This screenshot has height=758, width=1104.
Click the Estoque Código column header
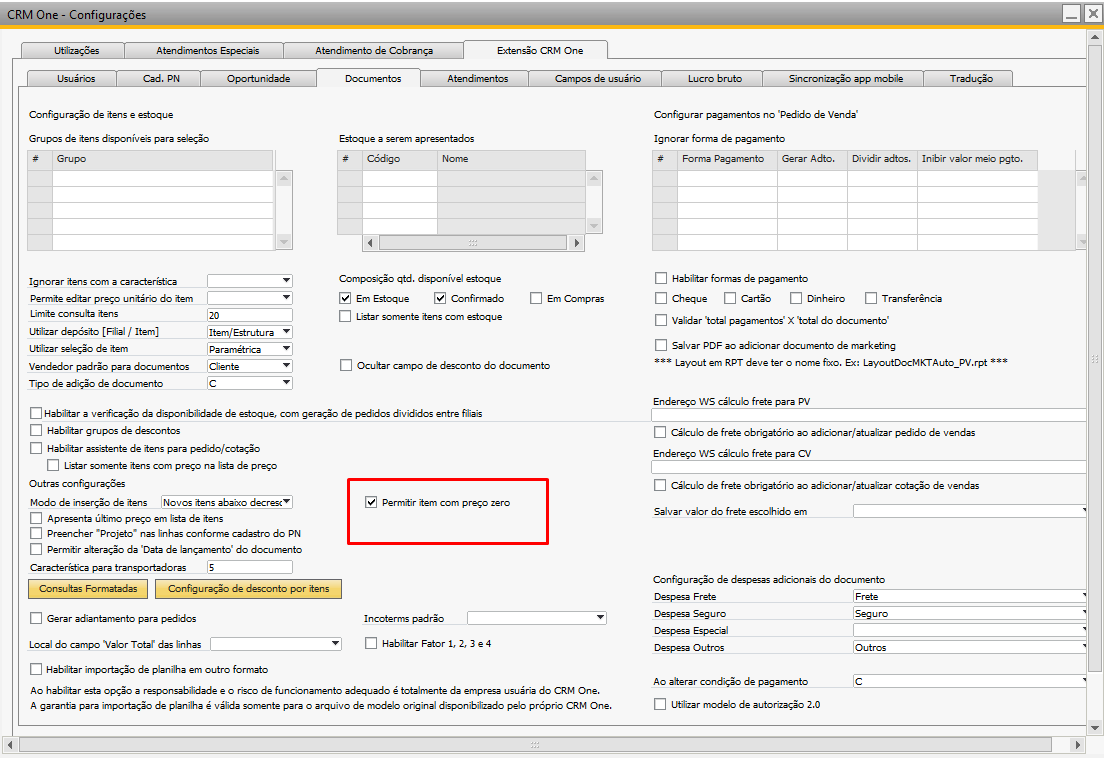coord(400,159)
